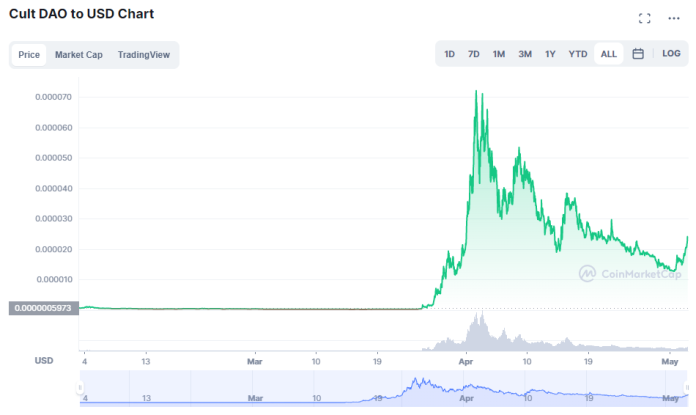Click the May label on main x-axis
696x415 pixels.
point(670,361)
